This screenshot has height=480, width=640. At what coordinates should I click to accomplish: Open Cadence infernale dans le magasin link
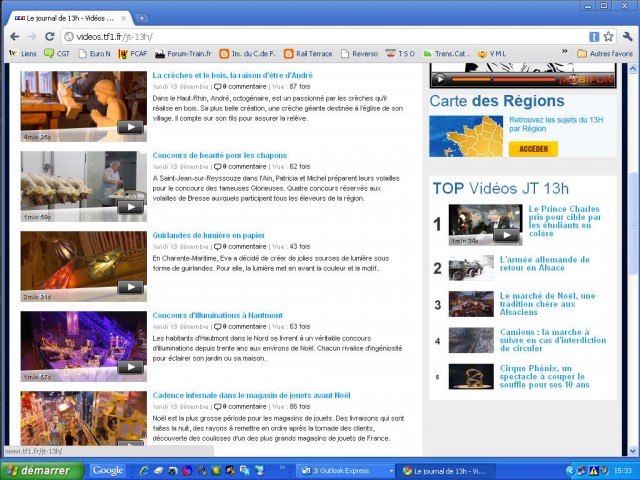pyautogui.click(x=251, y=396)
